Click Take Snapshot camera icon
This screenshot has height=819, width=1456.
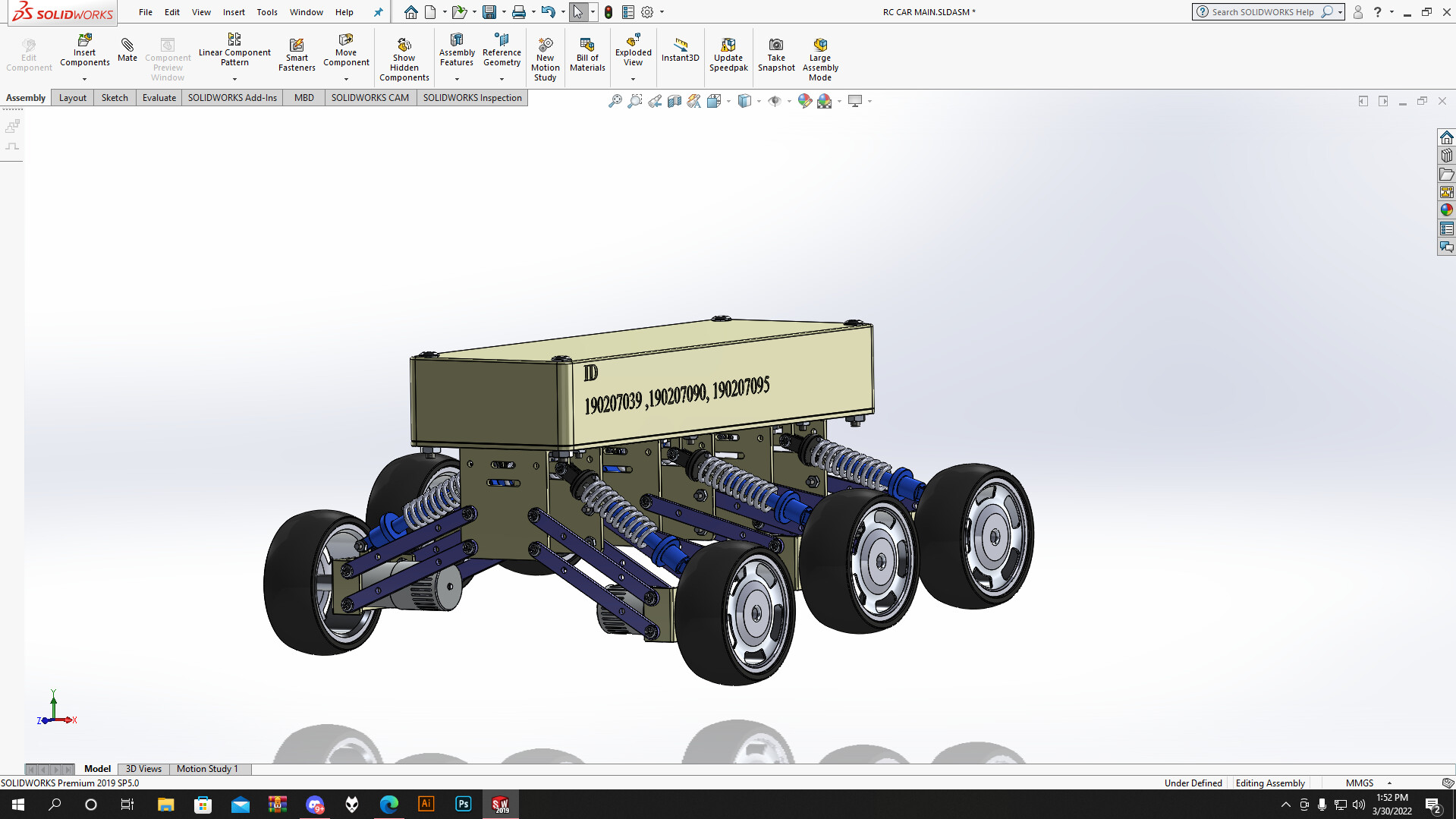775,46
